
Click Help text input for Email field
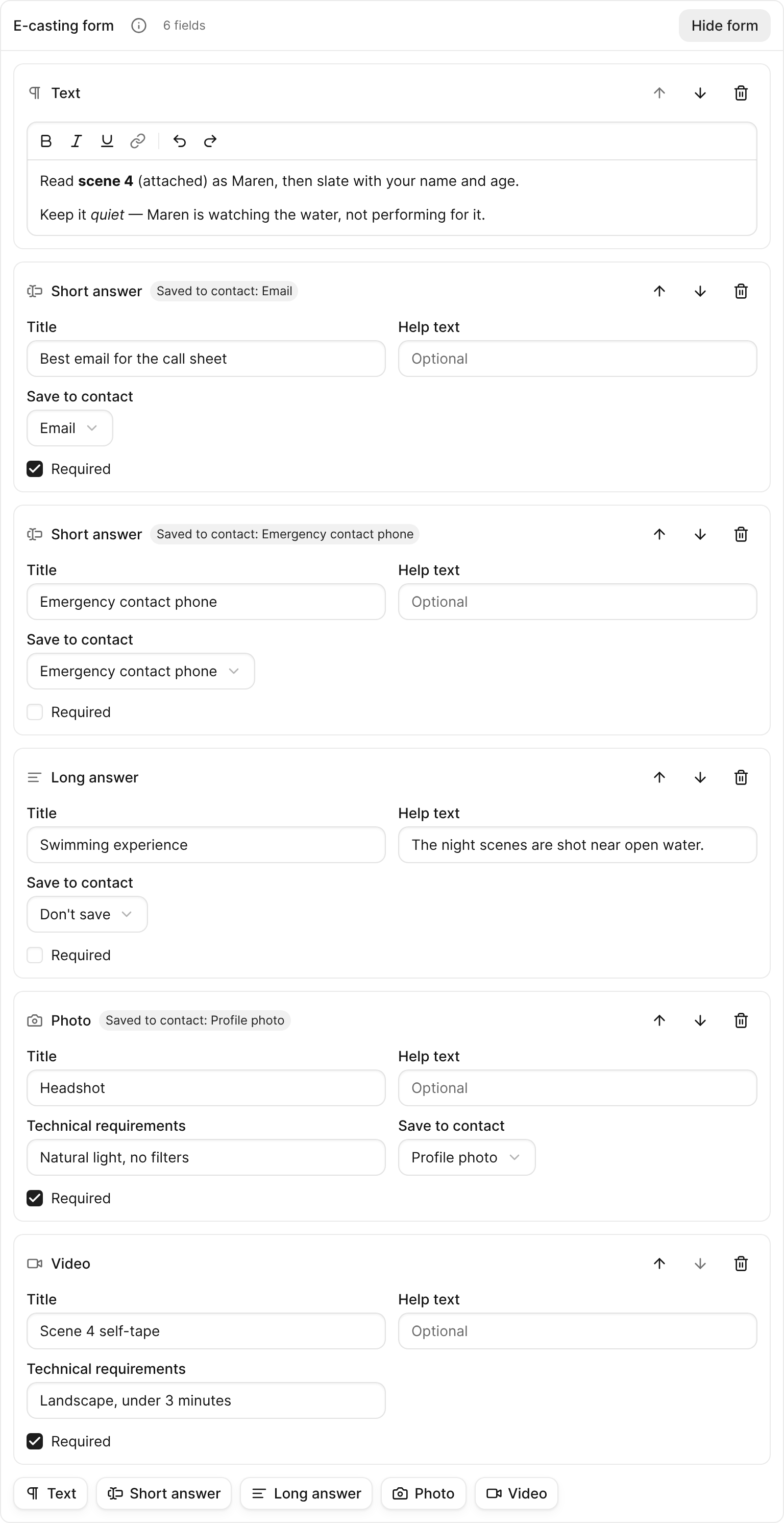[577, 359]
